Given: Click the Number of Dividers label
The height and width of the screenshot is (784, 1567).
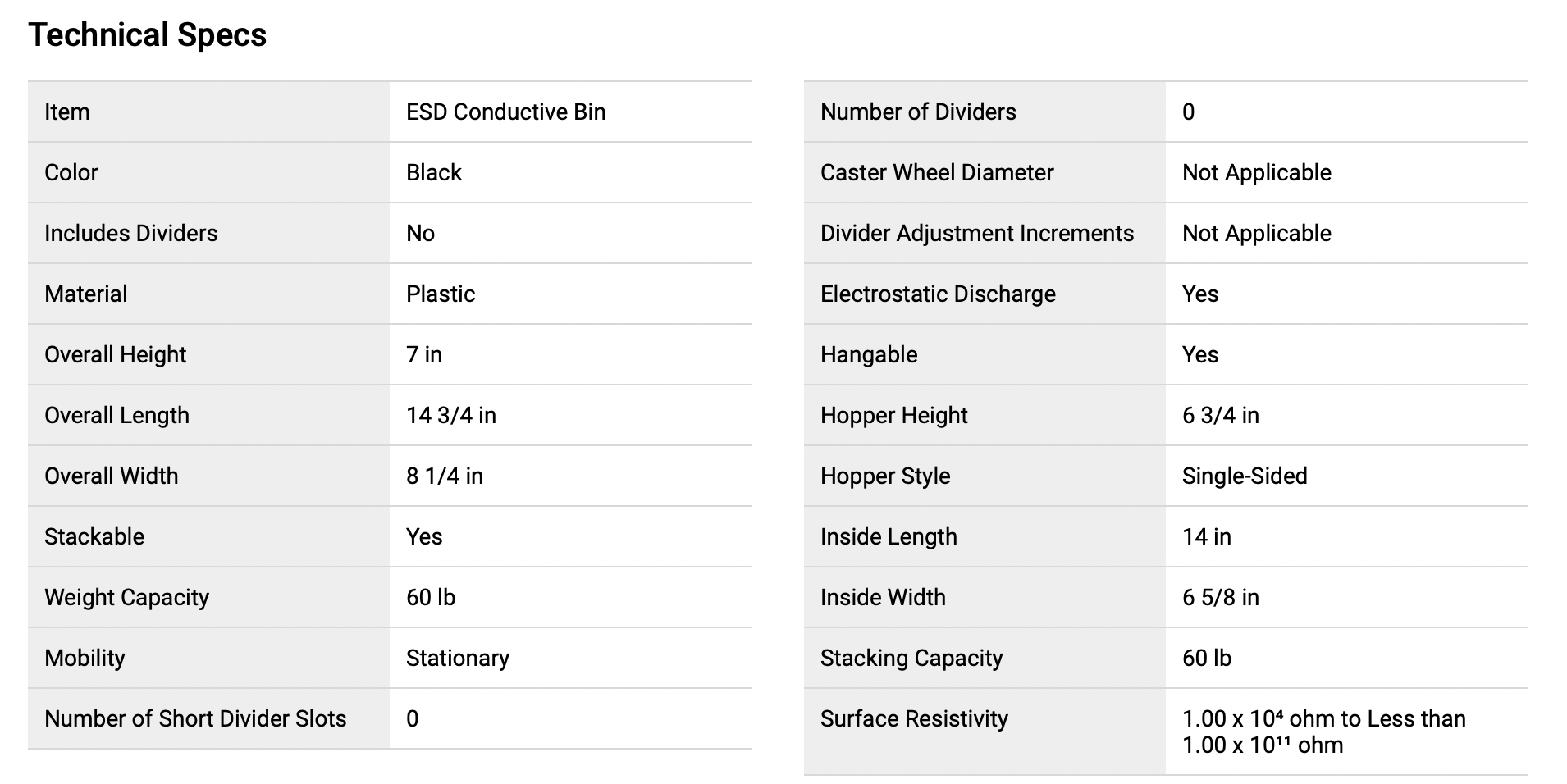Looking at the screenshot, I should 918,112.
